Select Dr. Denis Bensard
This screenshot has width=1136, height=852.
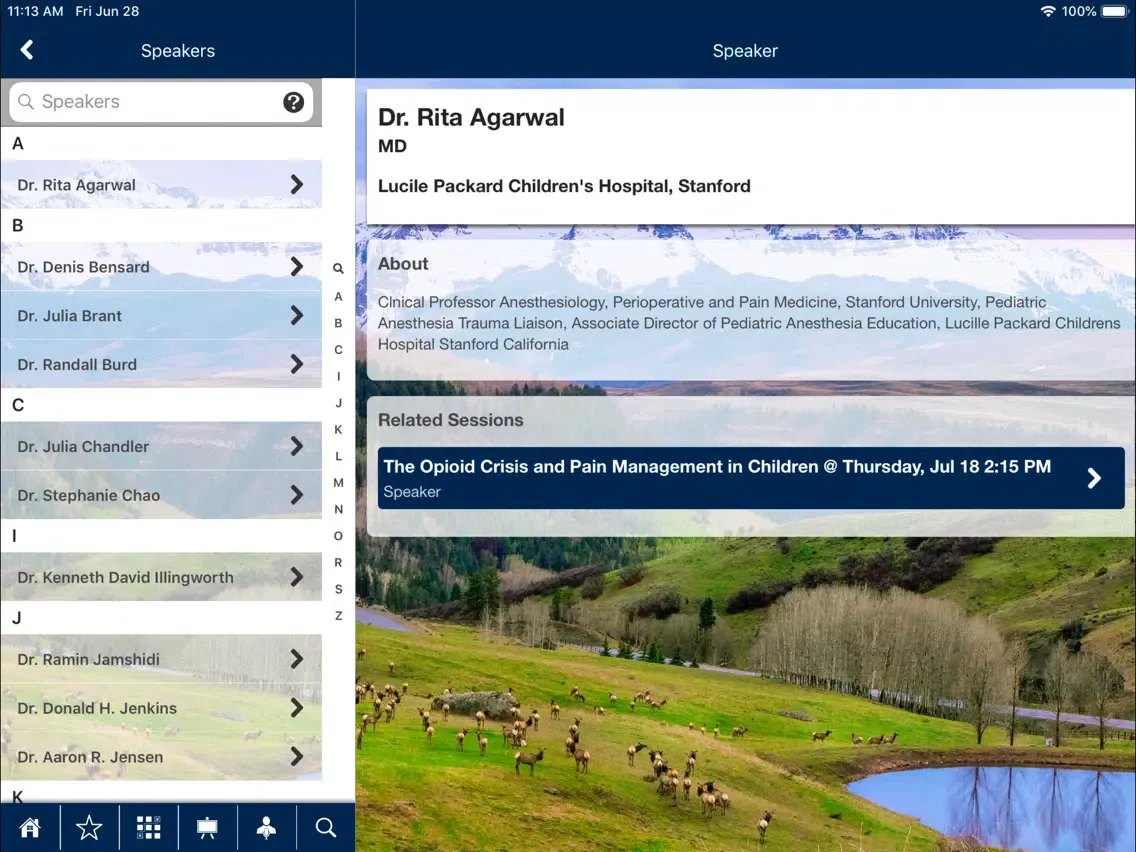(x=162, y=267)
